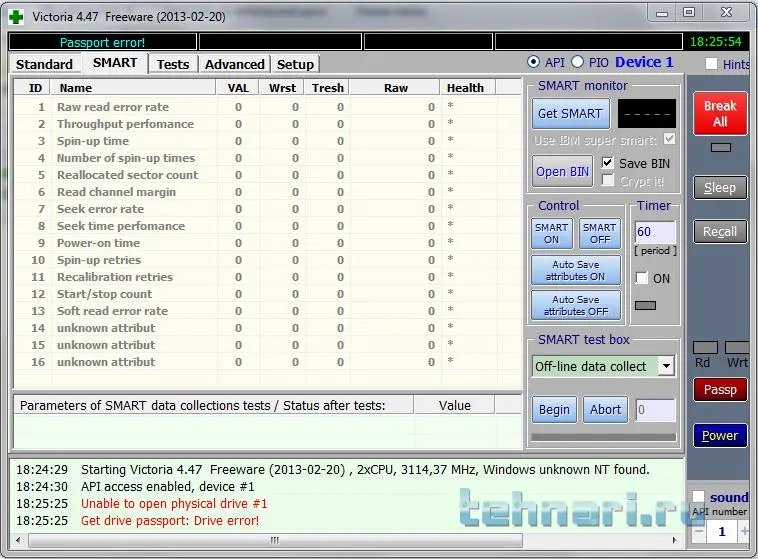Click the green cross Victoria app icon

click(16, 17)
